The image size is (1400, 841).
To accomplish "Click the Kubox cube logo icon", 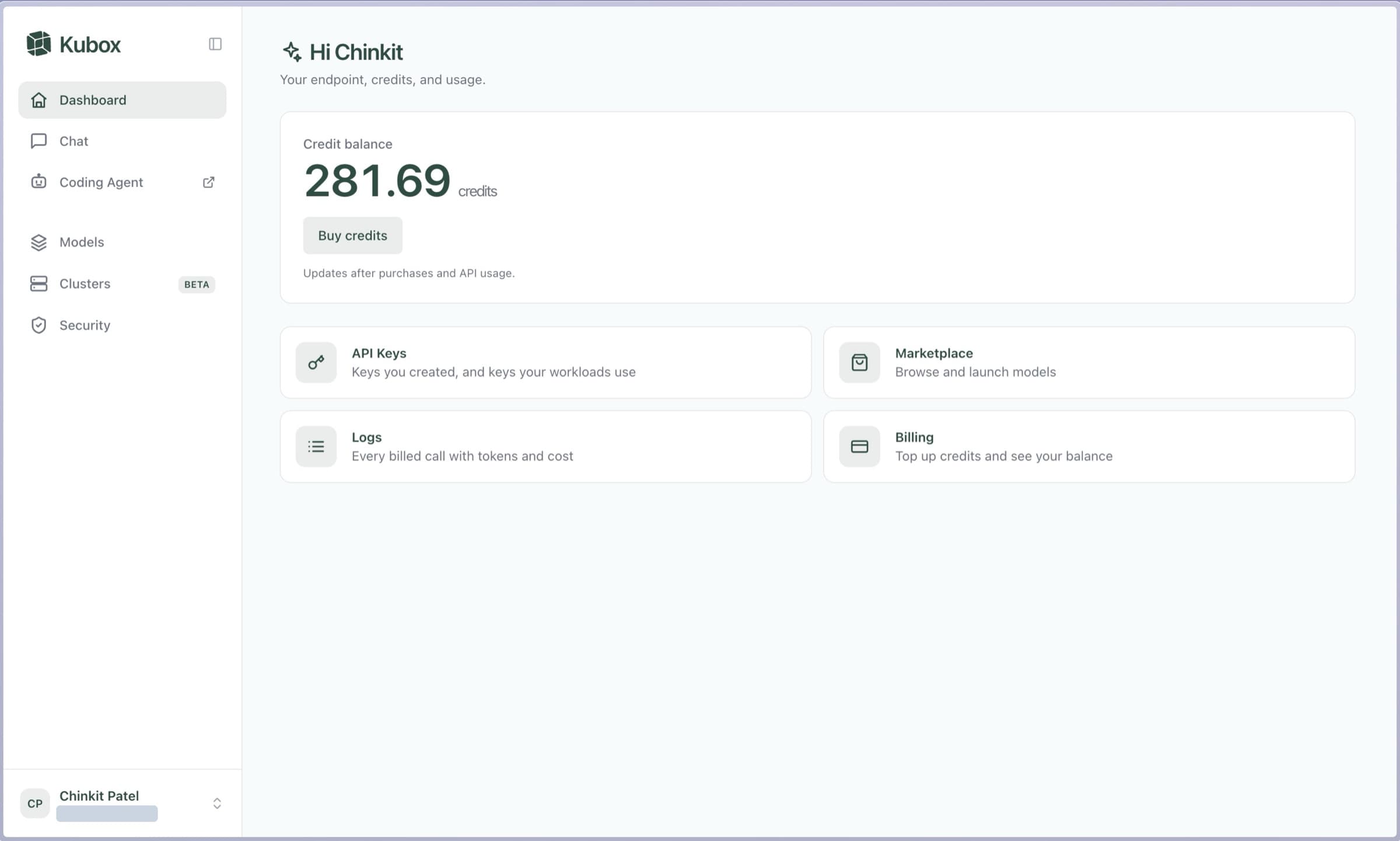I will pyautogui.click(x=38, y=44).
